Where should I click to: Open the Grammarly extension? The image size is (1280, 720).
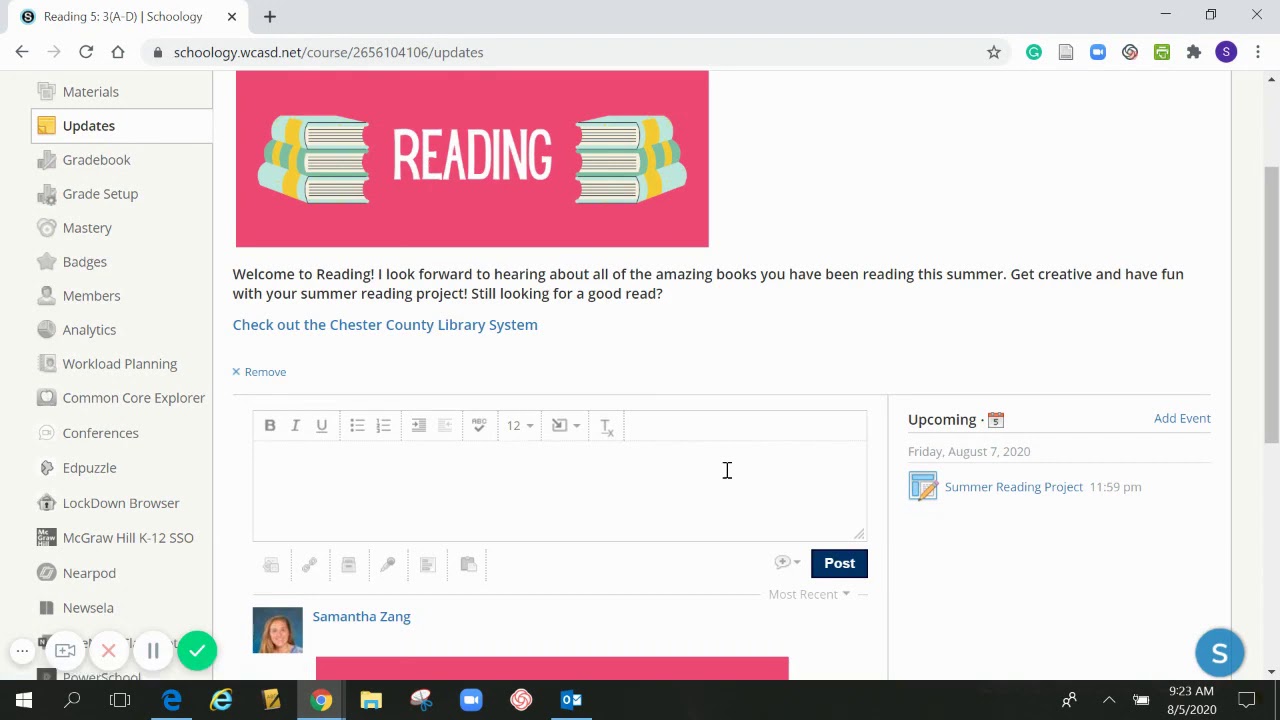point(1034,52)
